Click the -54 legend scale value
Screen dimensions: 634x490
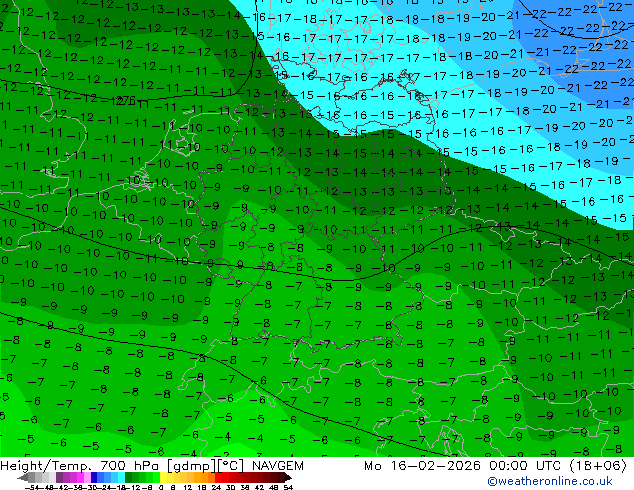32,488
